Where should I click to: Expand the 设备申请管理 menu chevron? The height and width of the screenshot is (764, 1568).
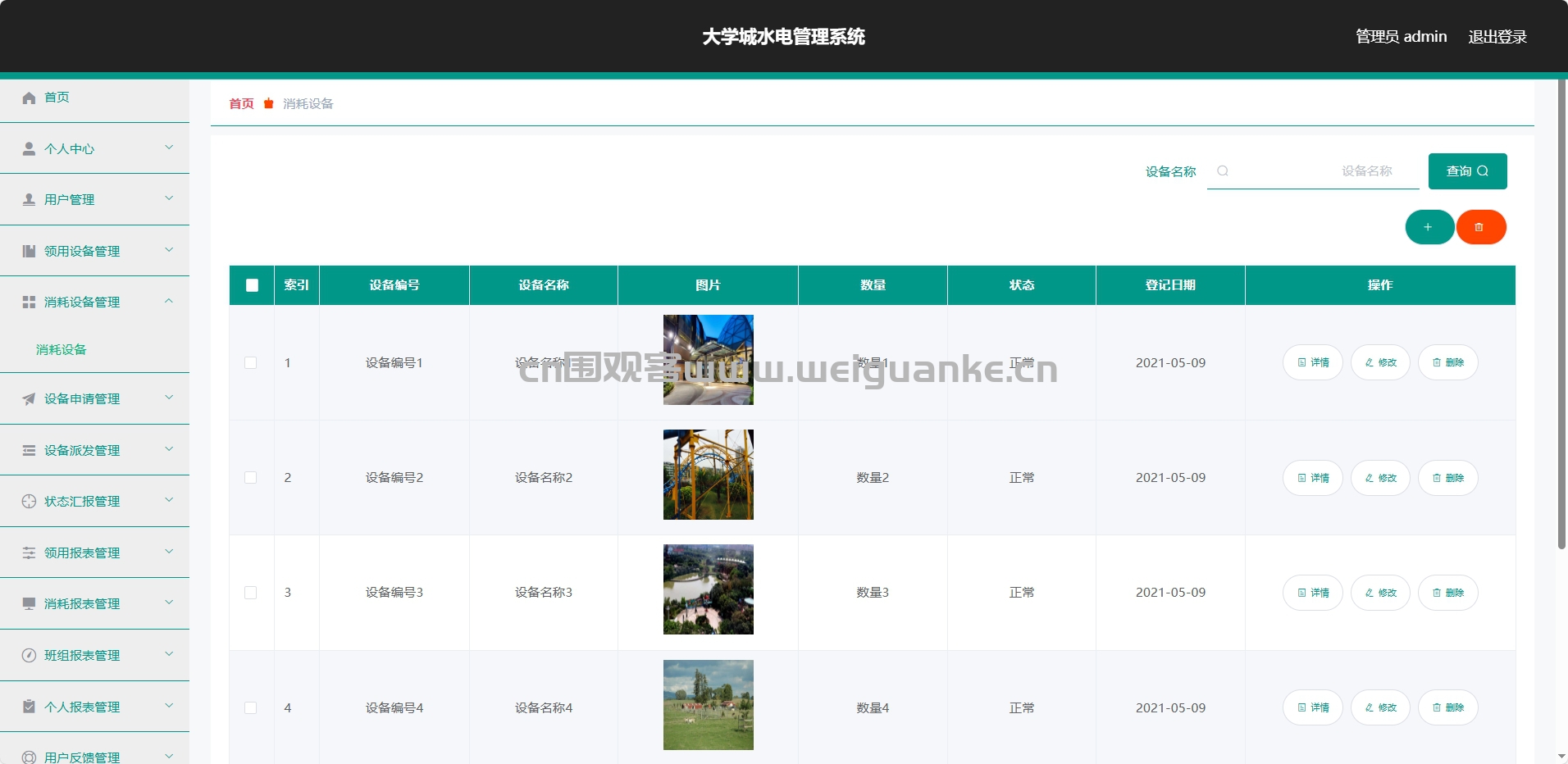(x=169, y=398)
